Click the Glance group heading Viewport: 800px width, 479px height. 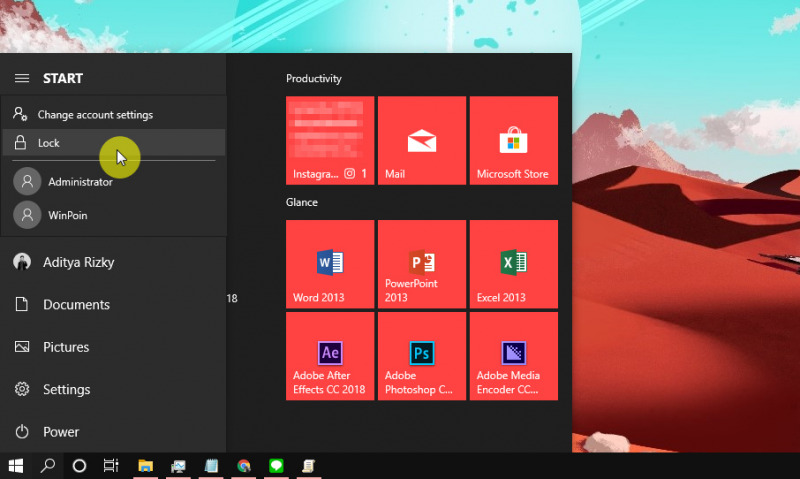(302, 202)
